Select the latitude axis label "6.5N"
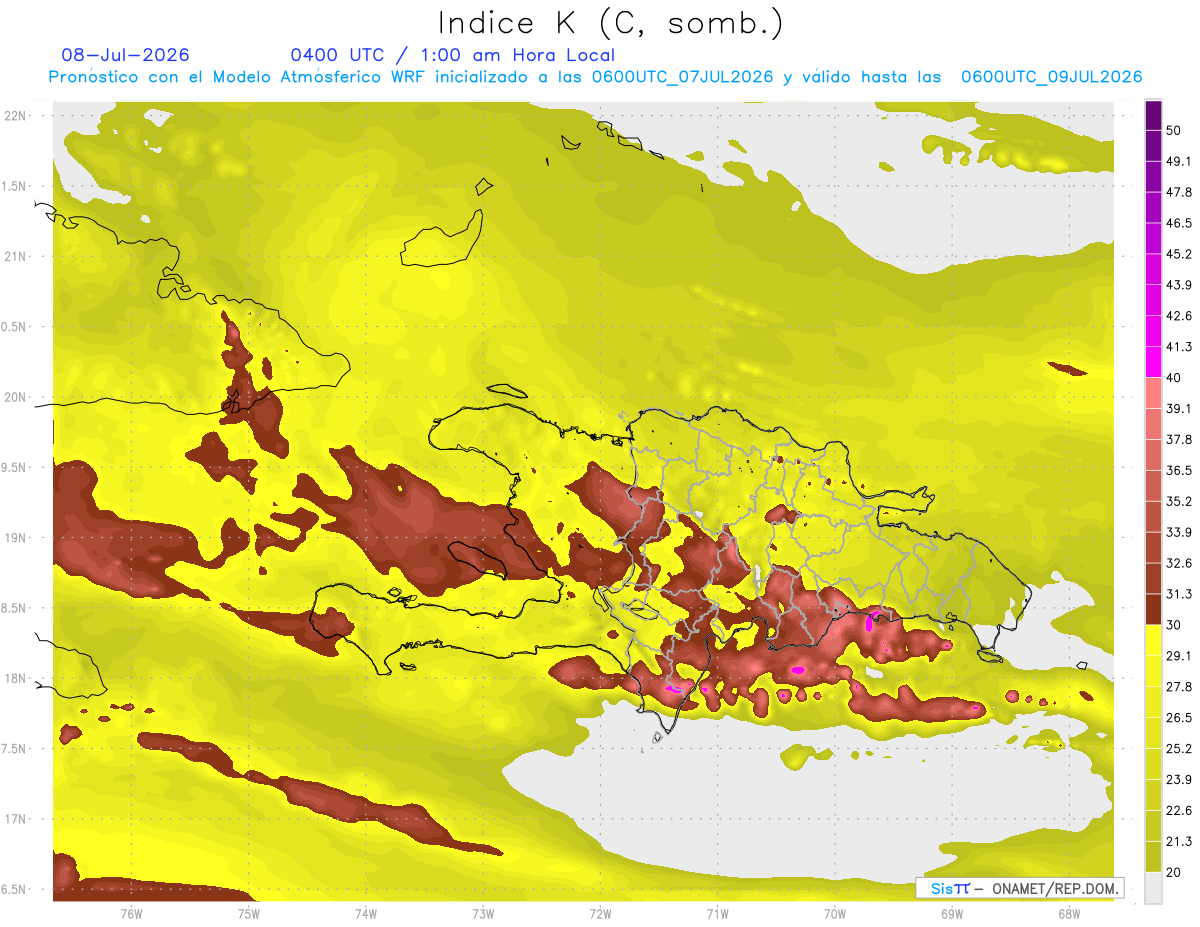 click(15, 889)
